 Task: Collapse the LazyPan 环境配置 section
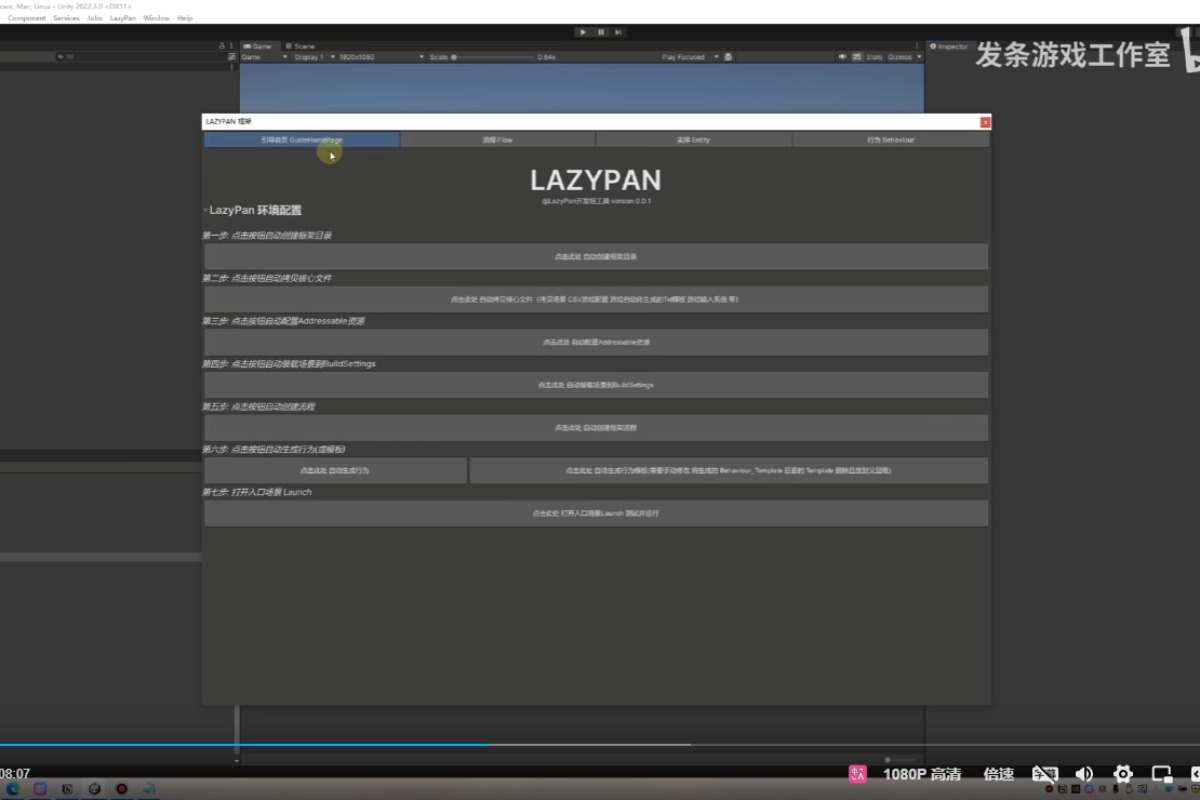(x=206, y=211)
